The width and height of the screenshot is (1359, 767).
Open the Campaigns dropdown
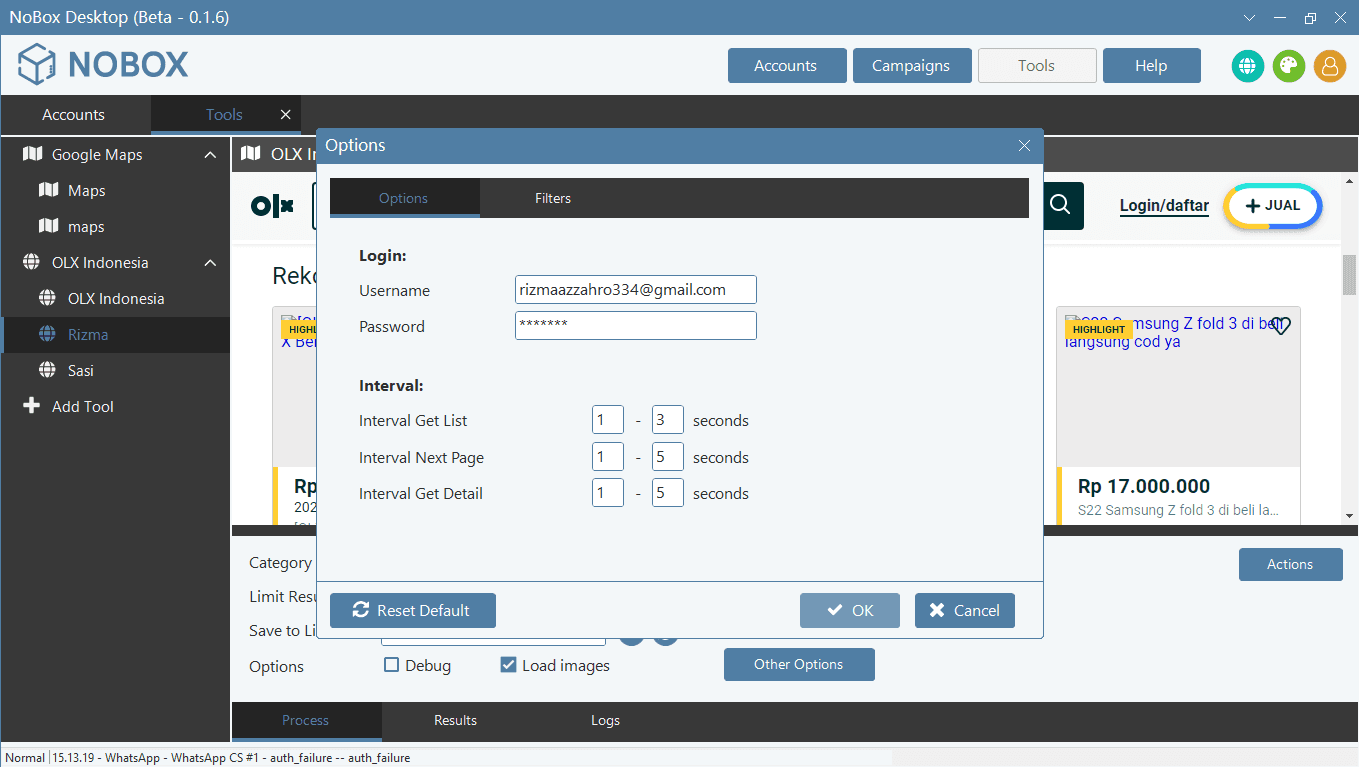click(x=911, y=65)
